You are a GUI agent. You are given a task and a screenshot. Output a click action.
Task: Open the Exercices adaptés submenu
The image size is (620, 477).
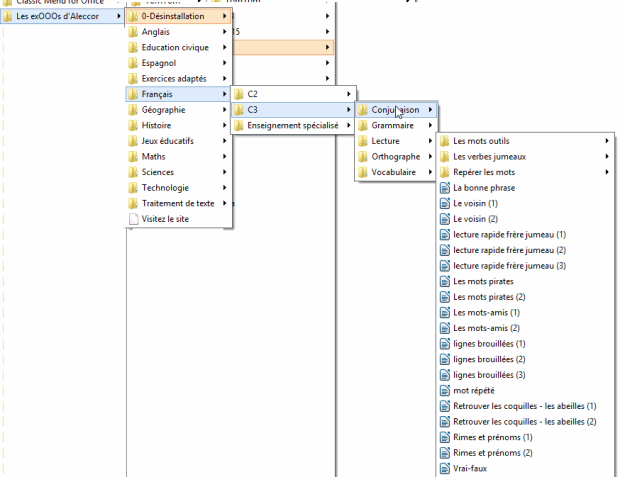point(179,79)
